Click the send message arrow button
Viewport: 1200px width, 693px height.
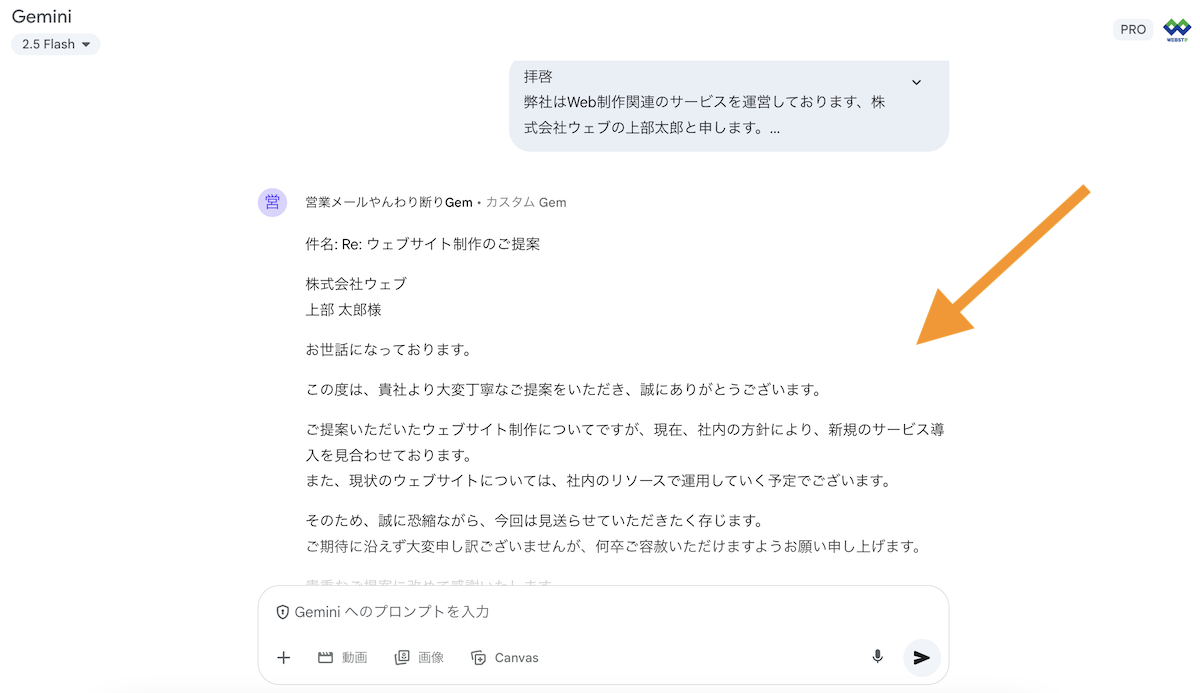[x=921, y=657]
